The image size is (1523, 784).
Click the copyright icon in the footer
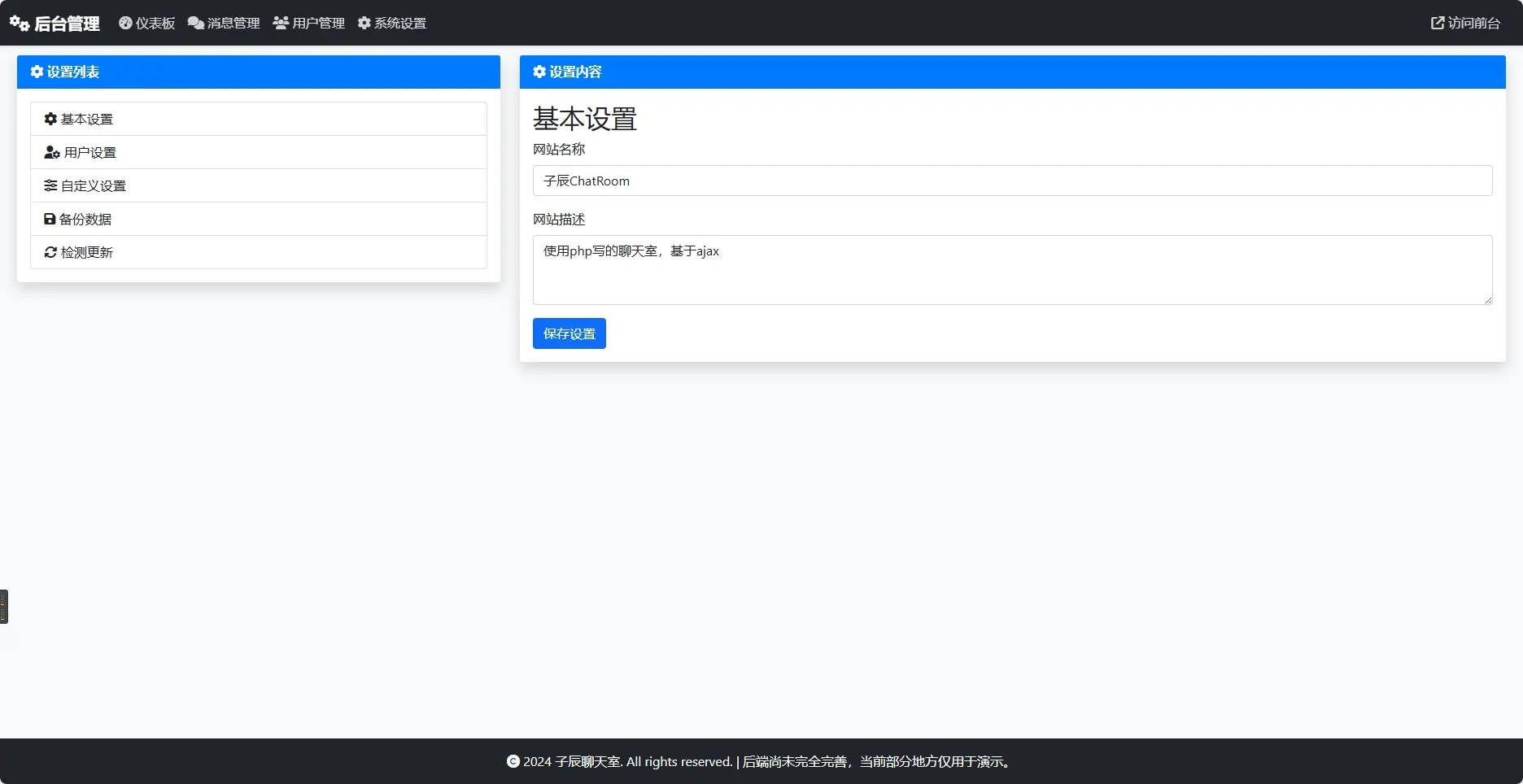click(x=513, y=761)
